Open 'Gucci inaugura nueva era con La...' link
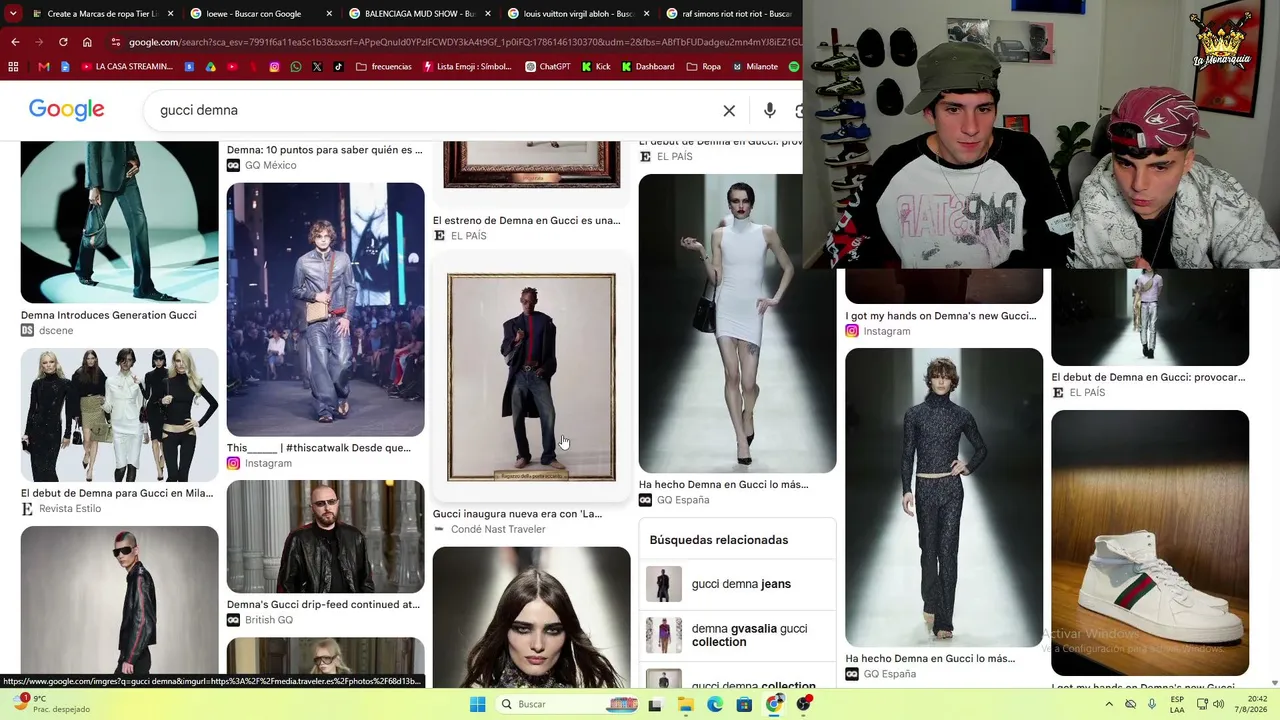The height and width of the screenshot is (720, 1280). (x=517, y=514)
